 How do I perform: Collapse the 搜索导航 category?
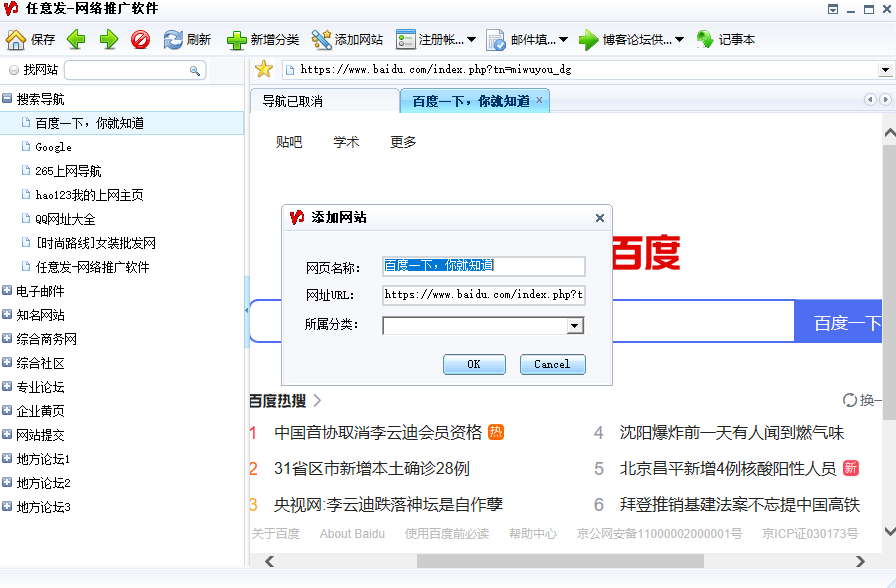(7, 98)
